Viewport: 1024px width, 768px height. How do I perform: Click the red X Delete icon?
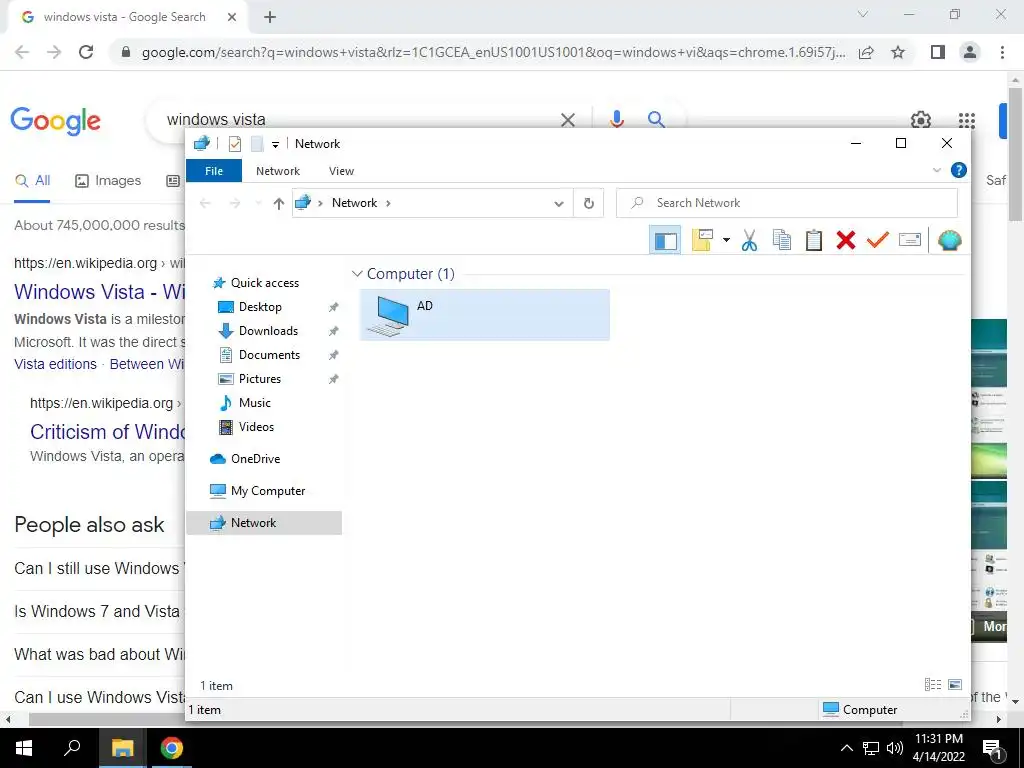tap(846, 240)
